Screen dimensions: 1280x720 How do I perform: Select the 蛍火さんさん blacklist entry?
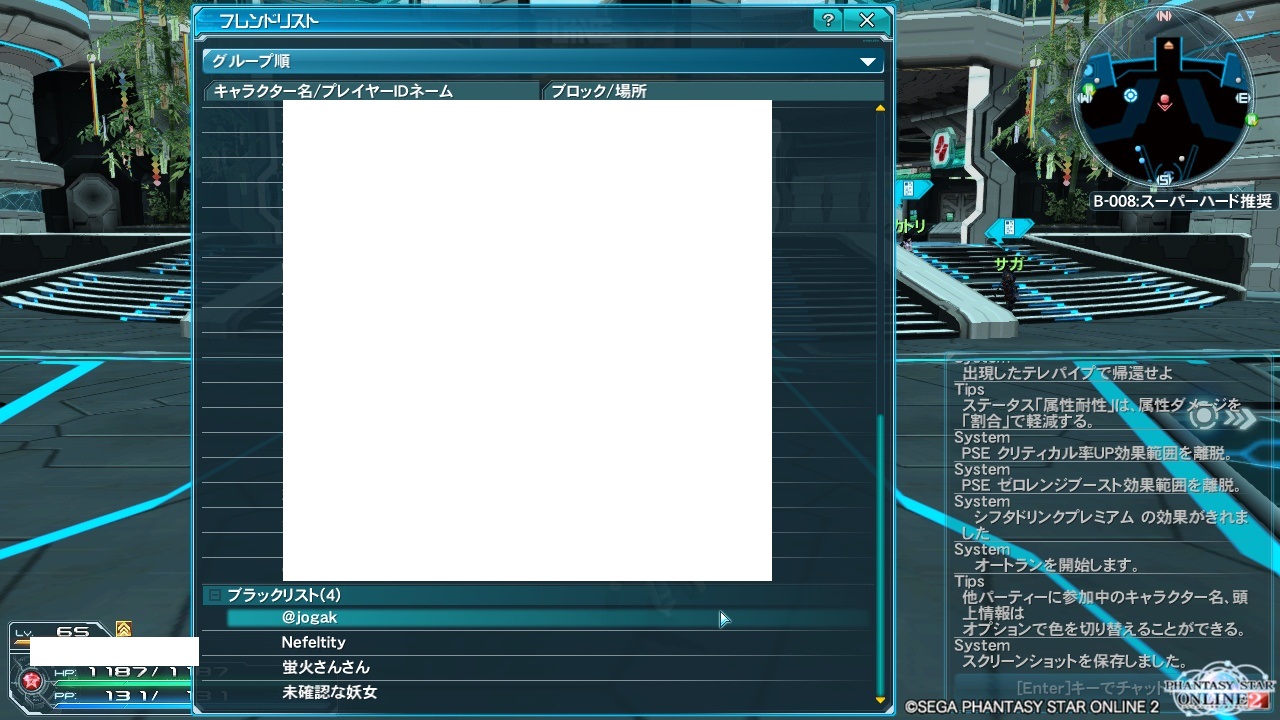[548, 667]
